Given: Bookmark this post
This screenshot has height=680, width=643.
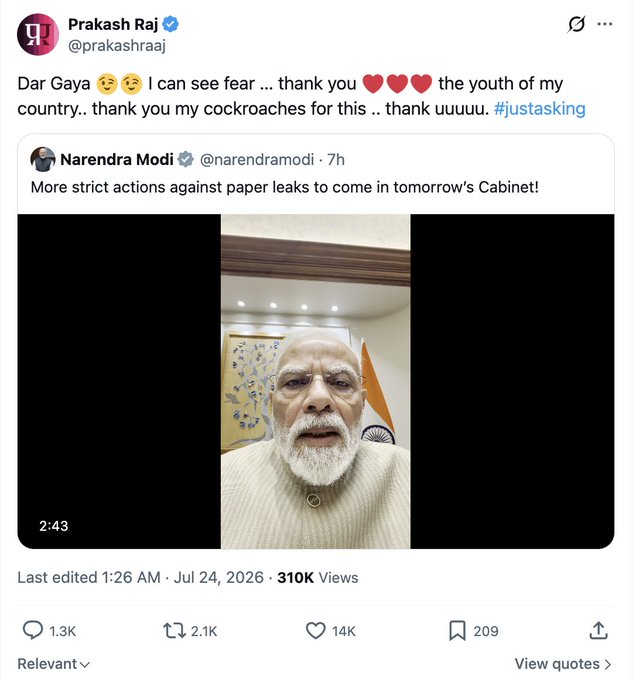Looking at the screenshot, I should [457, 631].
